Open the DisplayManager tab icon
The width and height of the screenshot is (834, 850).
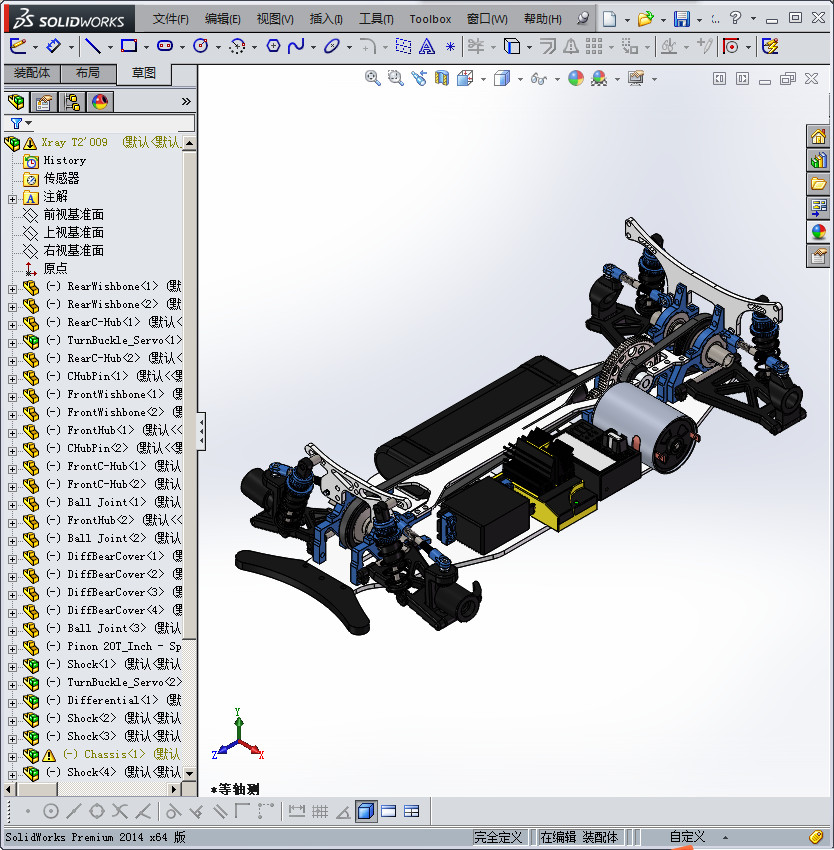pos(100,102)
